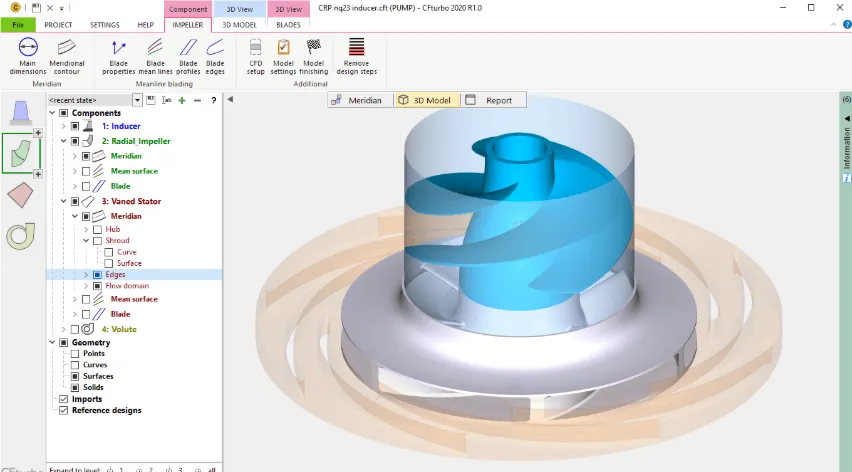Toggle the Points geometry checkbox

click(75, 354)
